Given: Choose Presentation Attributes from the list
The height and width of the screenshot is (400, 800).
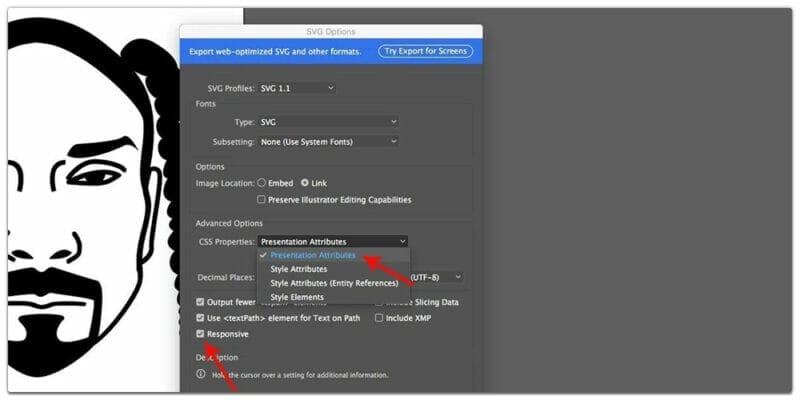Looking at the screenshot, I should point(313,255).
